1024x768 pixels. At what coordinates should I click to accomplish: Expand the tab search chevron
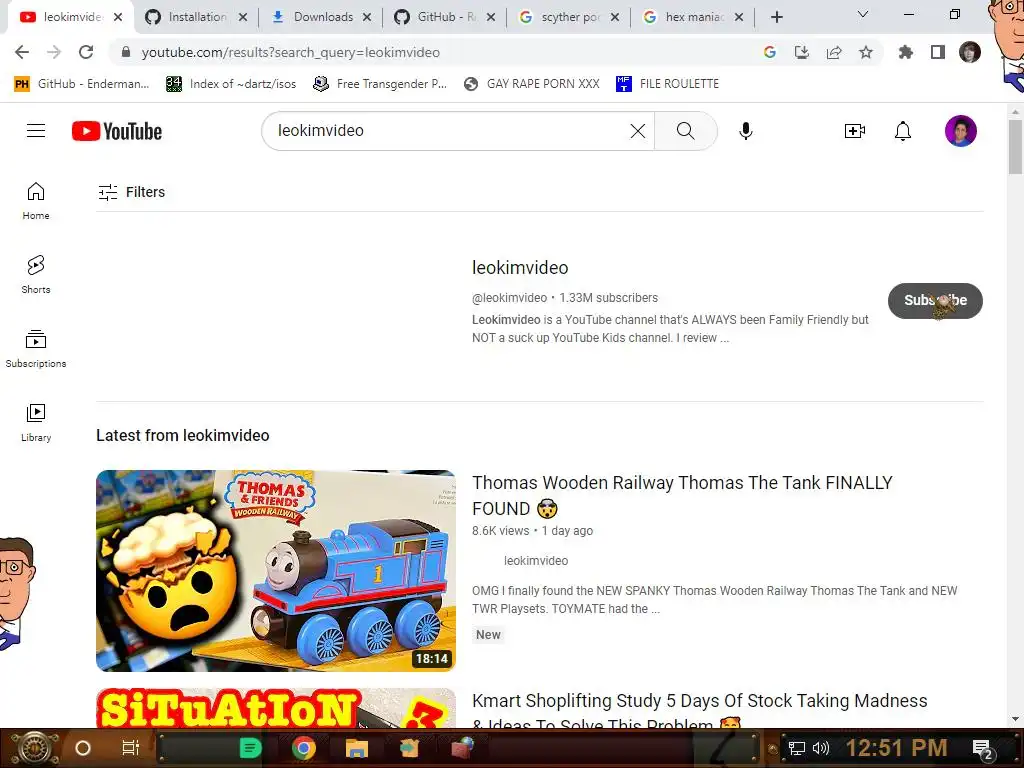[x=863, y=14]
